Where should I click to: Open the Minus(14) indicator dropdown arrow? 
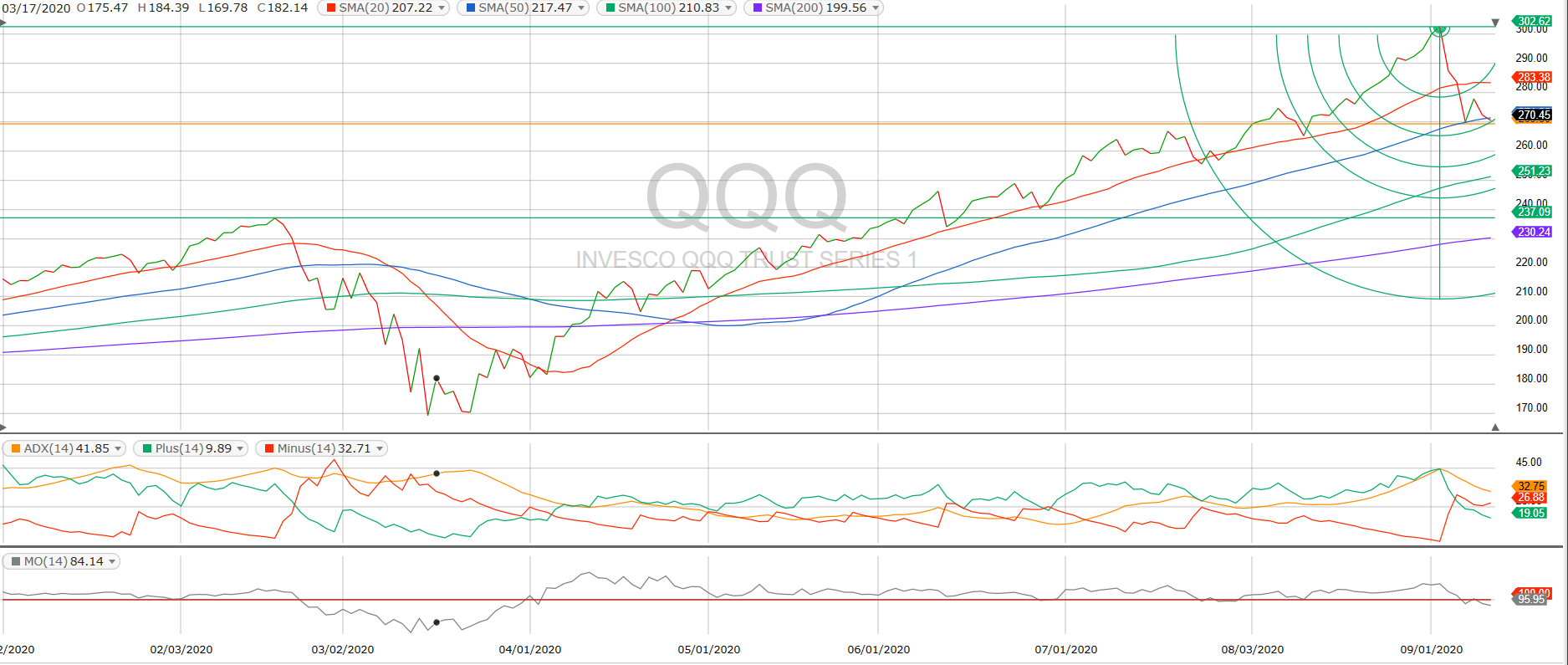click(380, 448)
